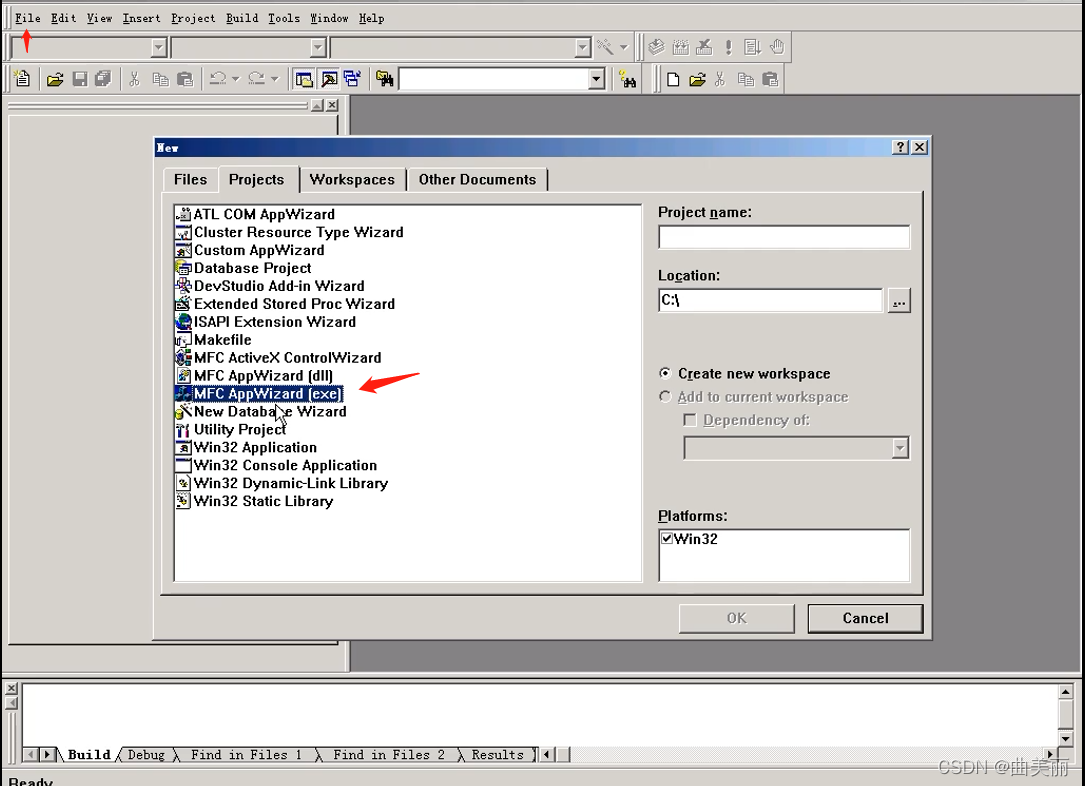Open the first WizardBar class combo dropdown

pyautogui.click(x=159, y=47)
